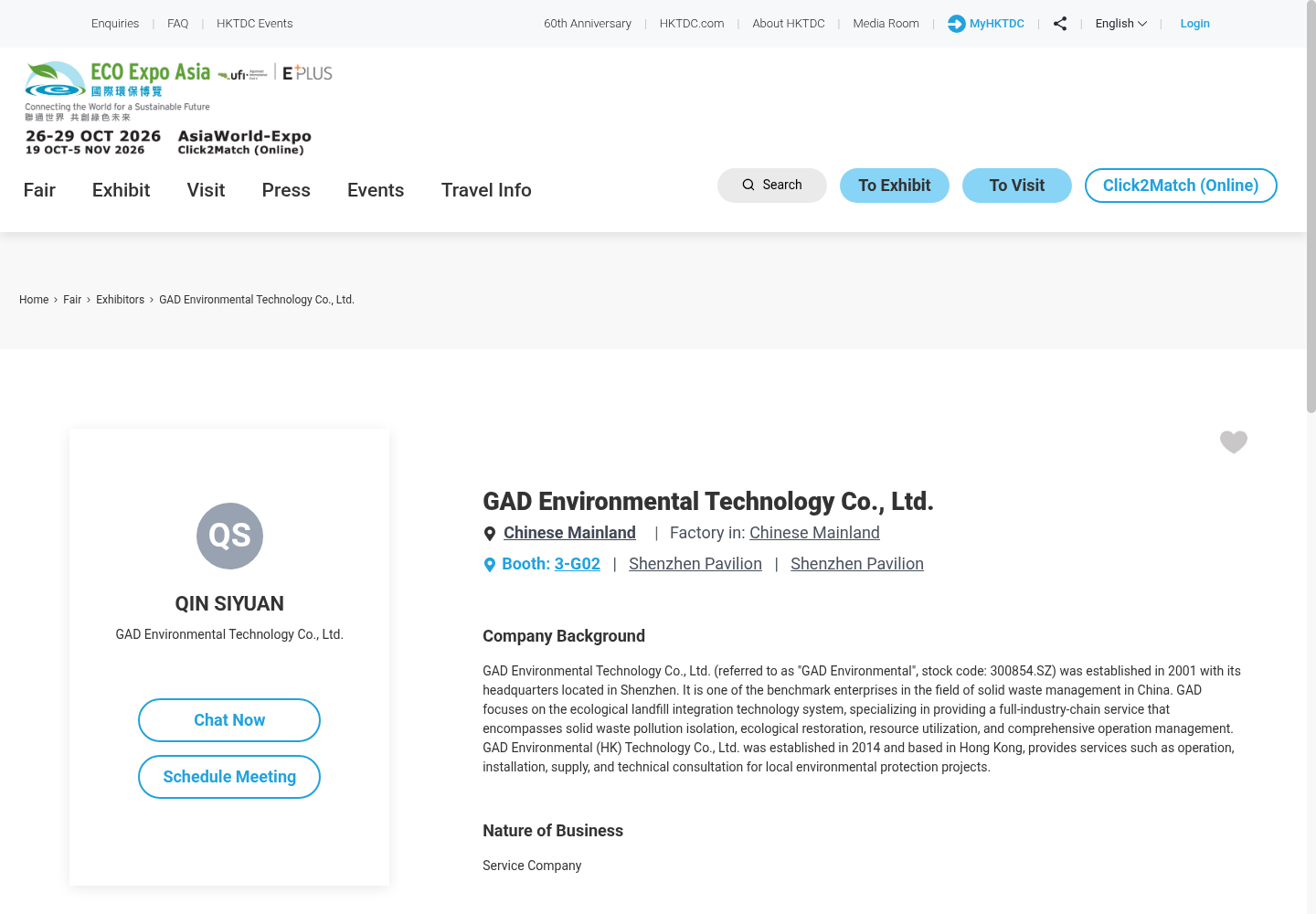Start chat with Chat Now button
The width and height of the screenshot is (1316, 914).
(229, 720)
